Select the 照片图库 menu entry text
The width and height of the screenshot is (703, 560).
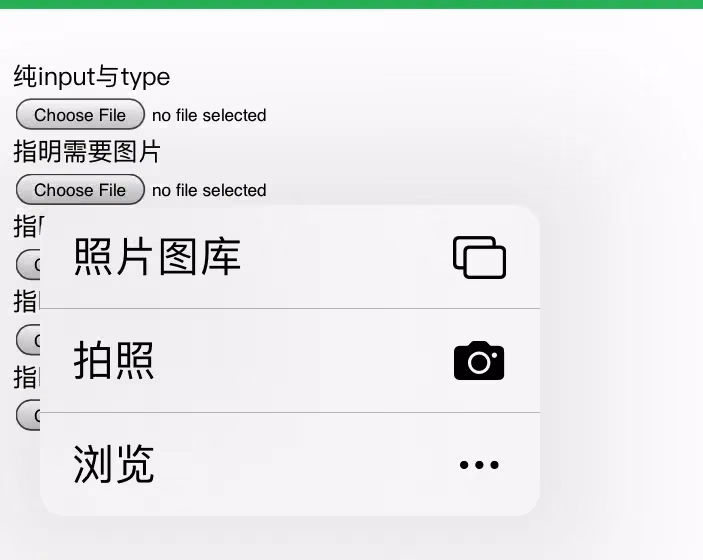157,257
